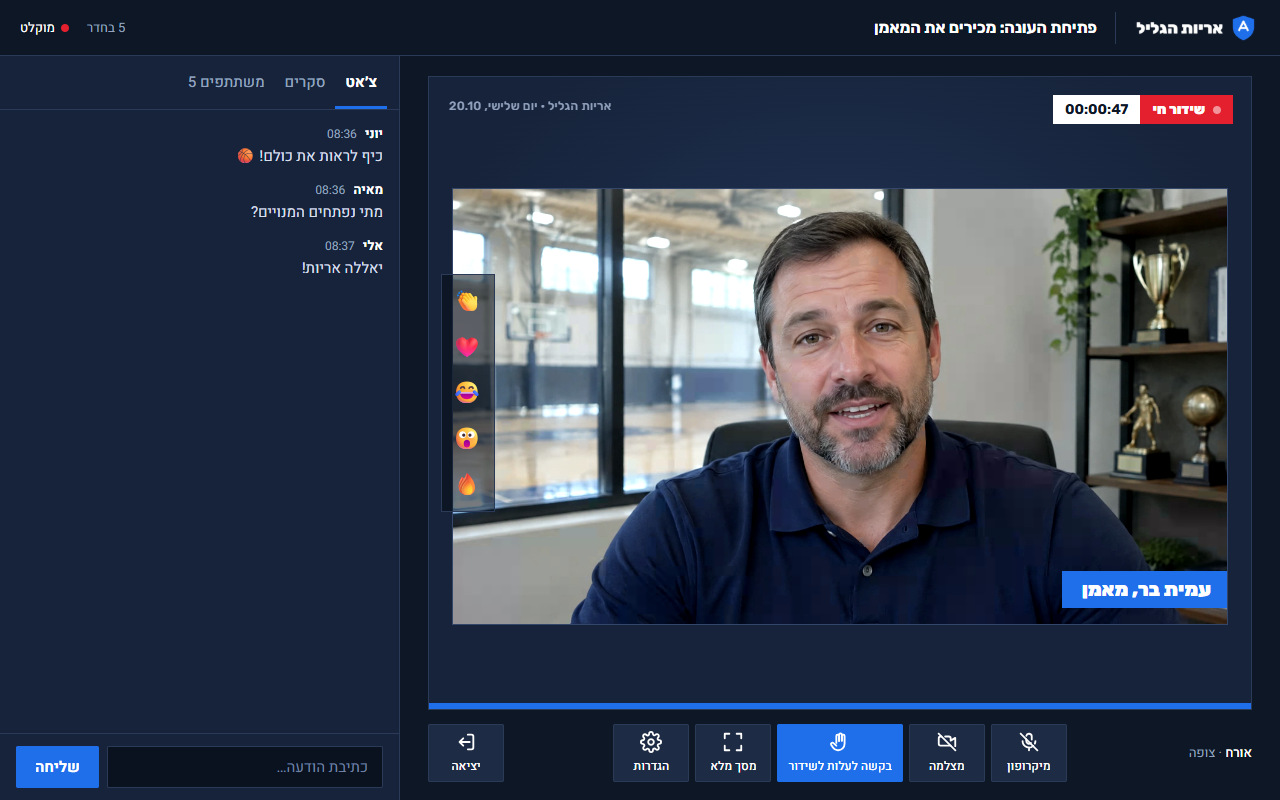Click the event title פתיחת העונה

click(986, 28)
